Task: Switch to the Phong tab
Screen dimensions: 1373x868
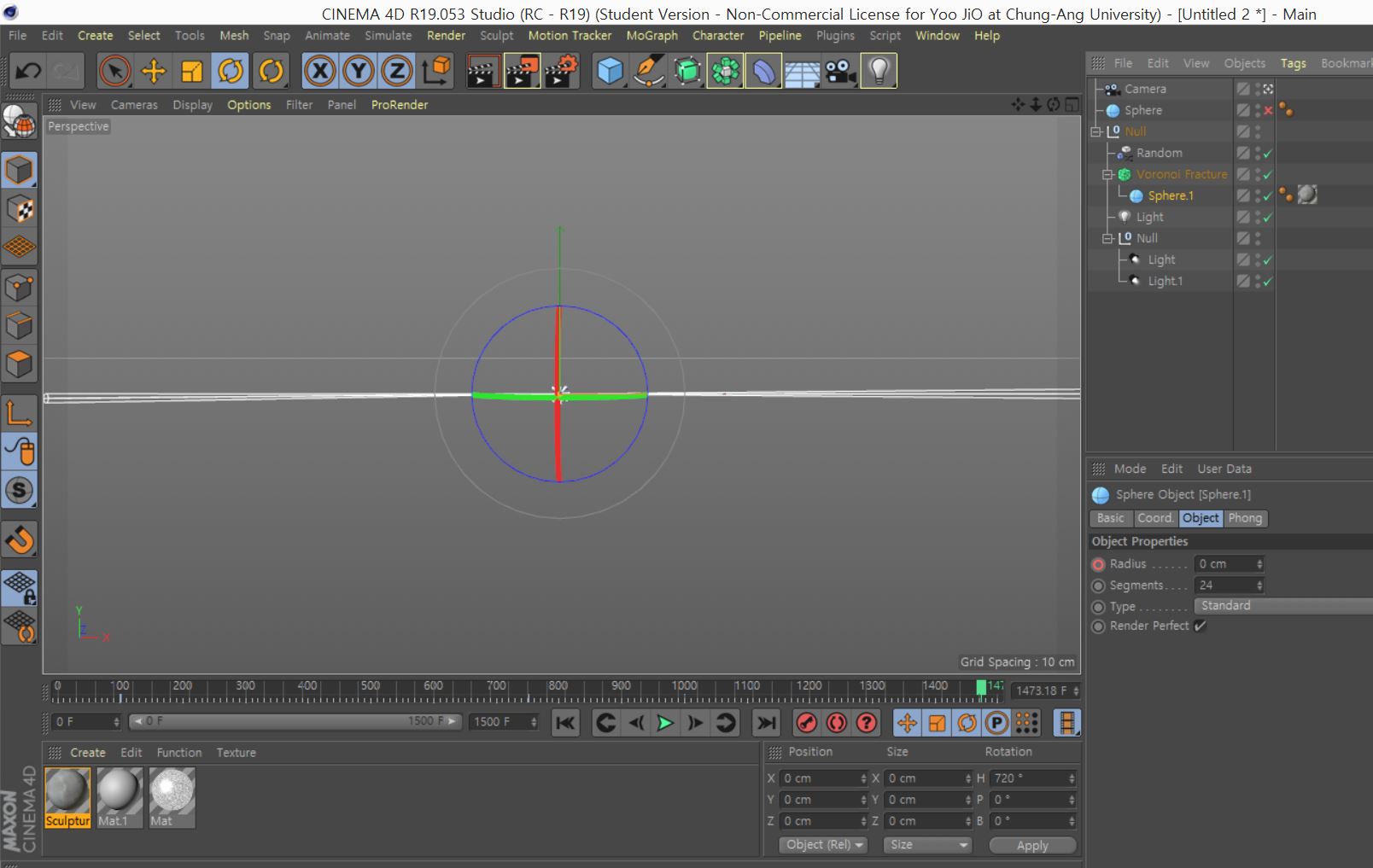Action: click(x=1245, y=518)
